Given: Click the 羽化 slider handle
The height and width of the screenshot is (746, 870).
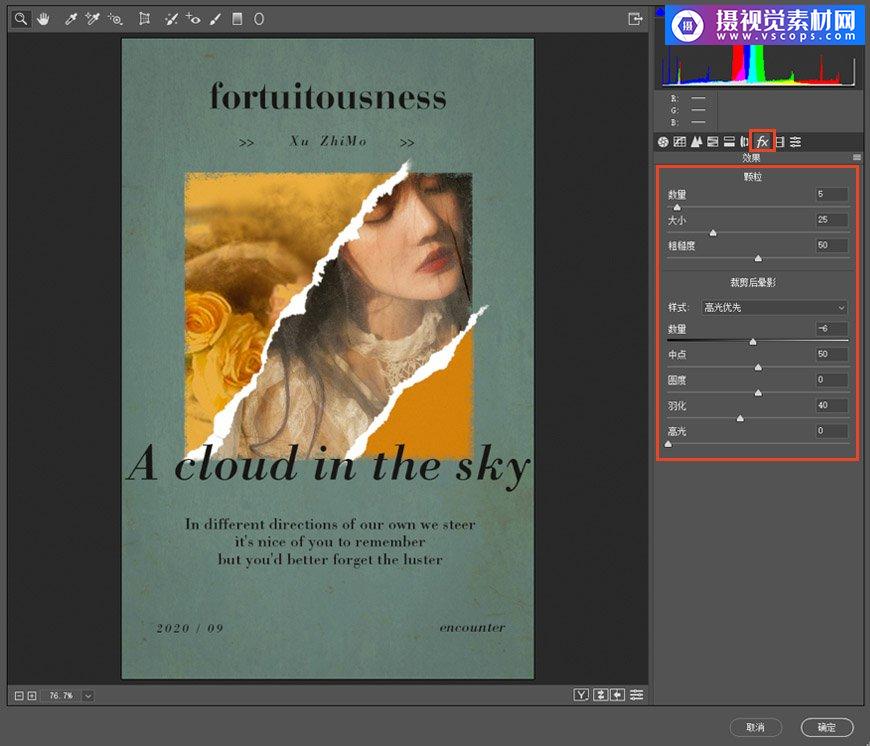Looking at the screenshot, I should pyautogui.click(x=740, y=418).
